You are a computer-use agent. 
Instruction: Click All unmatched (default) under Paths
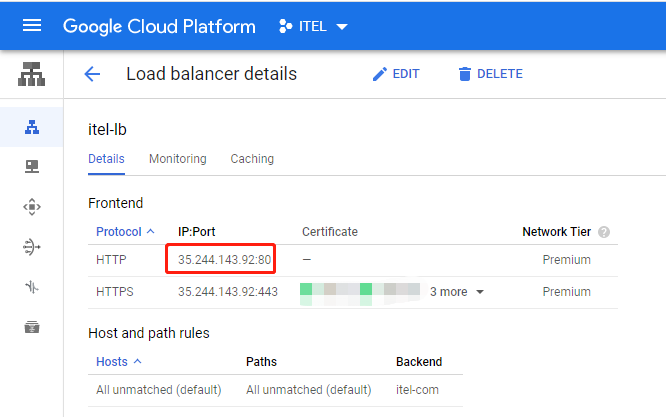(x=308, y=390)
